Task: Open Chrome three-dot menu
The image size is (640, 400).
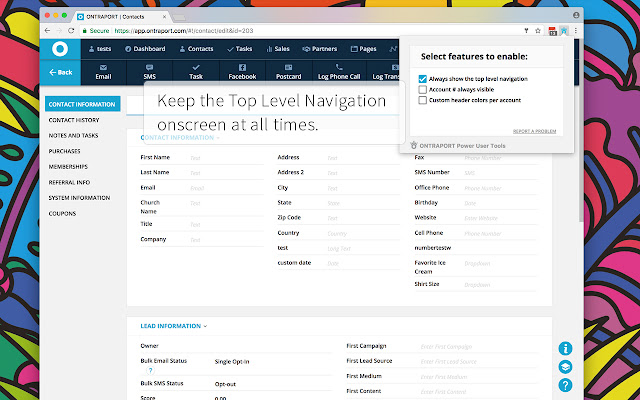Action: [x=576, y=31]
